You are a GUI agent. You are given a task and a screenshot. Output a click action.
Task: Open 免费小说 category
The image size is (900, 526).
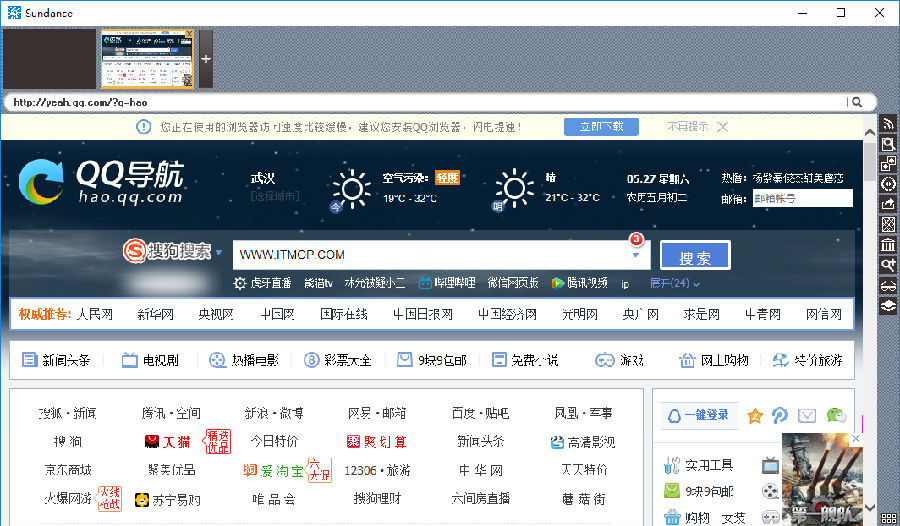click(x=525, y=360)
